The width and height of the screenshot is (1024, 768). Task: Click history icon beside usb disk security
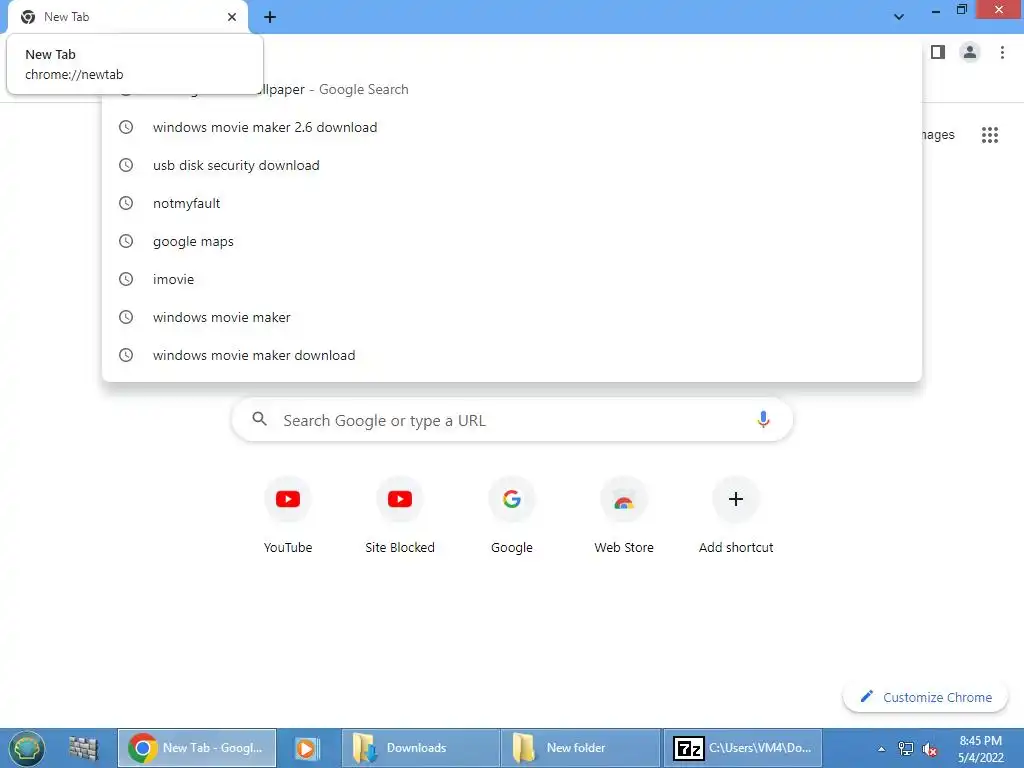pos(126,165)
